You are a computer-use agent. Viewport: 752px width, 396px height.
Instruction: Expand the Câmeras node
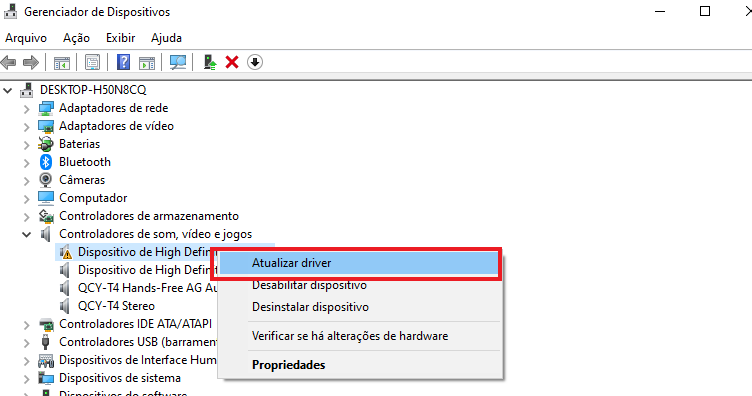26,181
